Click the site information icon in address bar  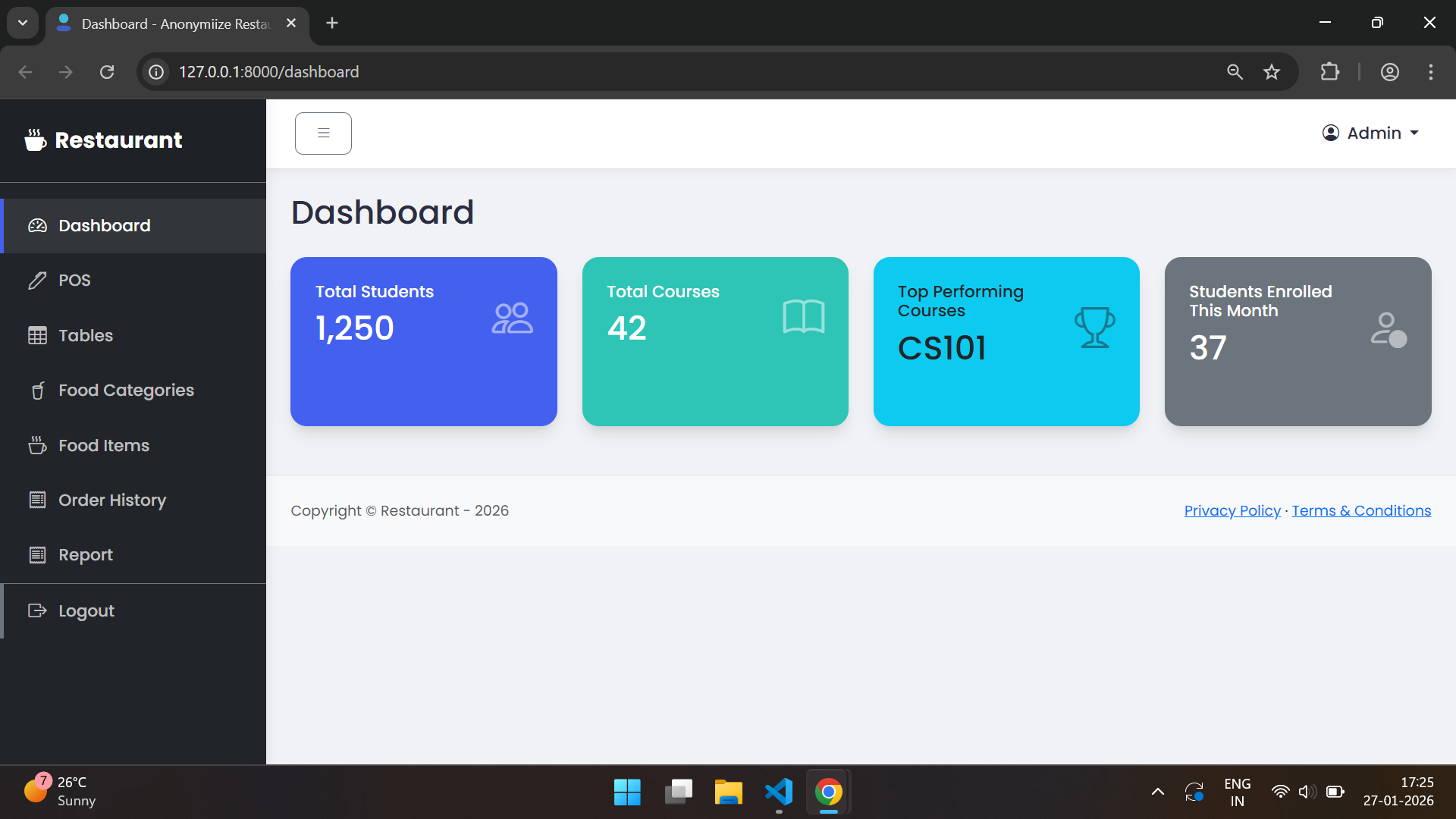click(156, 72)
